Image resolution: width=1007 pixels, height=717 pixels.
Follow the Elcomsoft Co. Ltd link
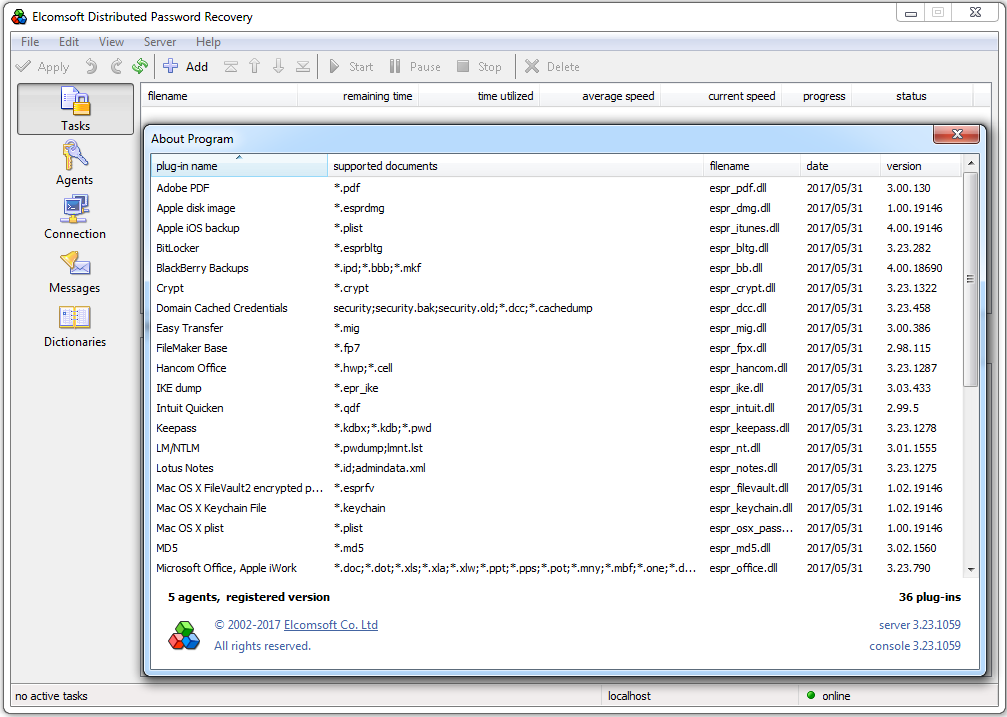click(331, 624)
